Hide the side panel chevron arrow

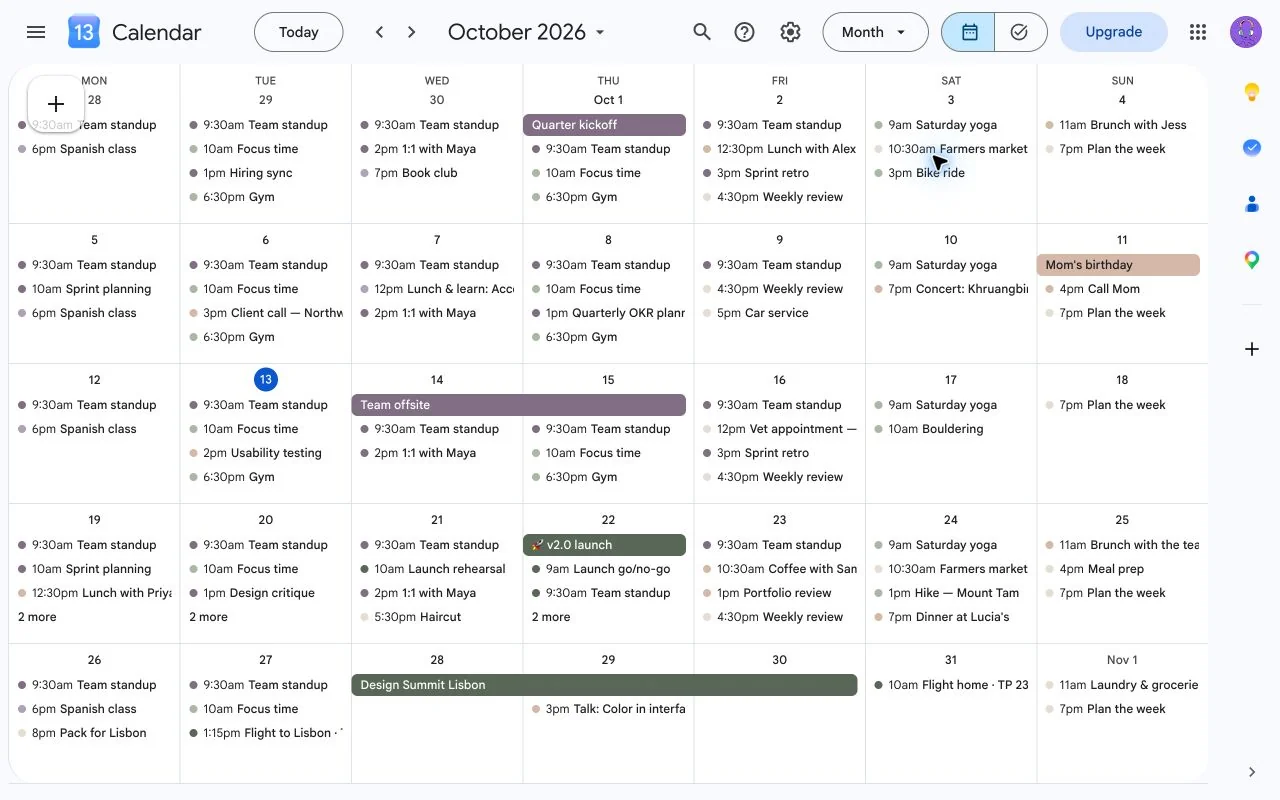[x=1251, y=772]
